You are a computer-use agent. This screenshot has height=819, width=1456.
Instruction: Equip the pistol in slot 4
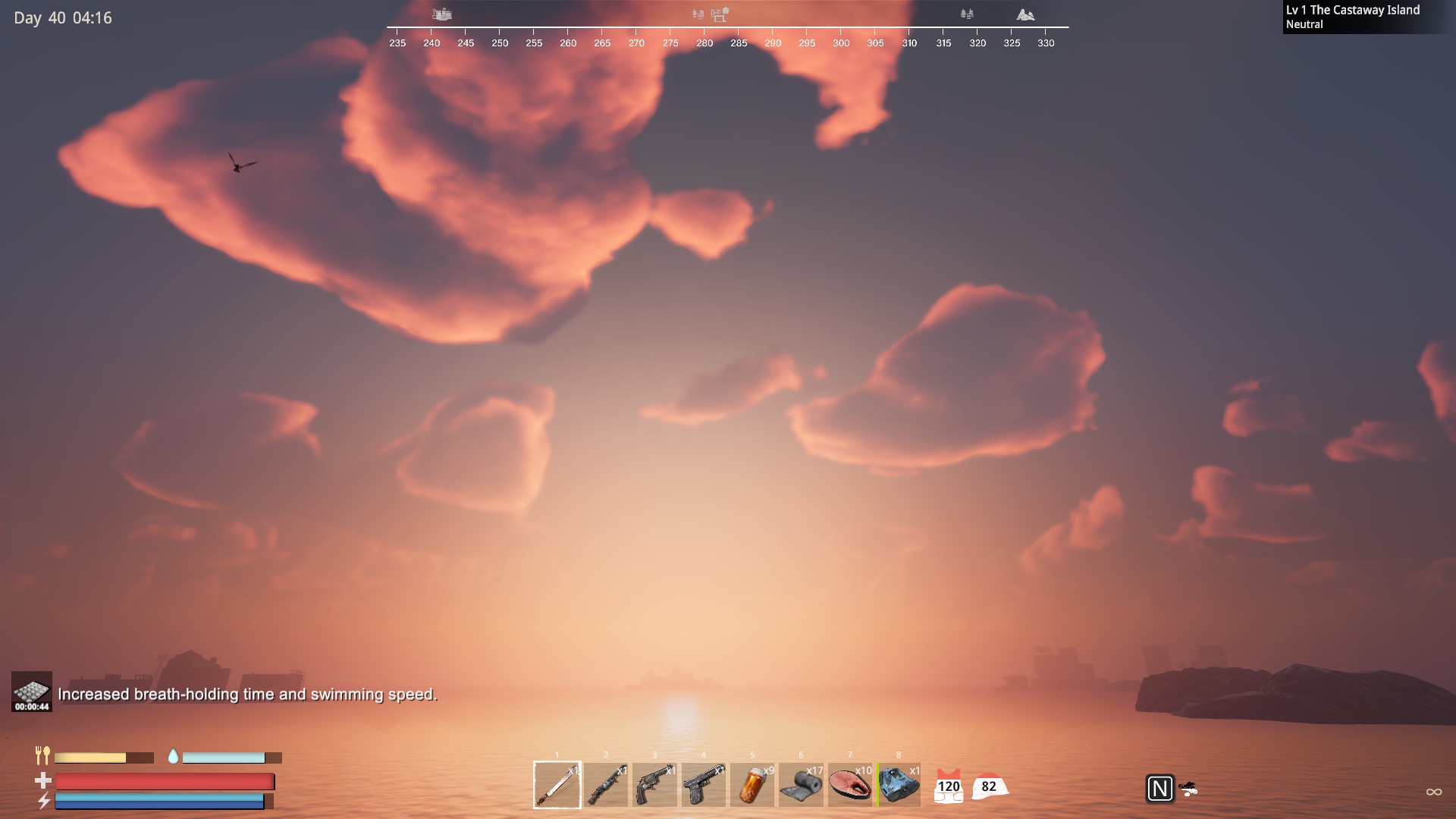tap(703, 785)
